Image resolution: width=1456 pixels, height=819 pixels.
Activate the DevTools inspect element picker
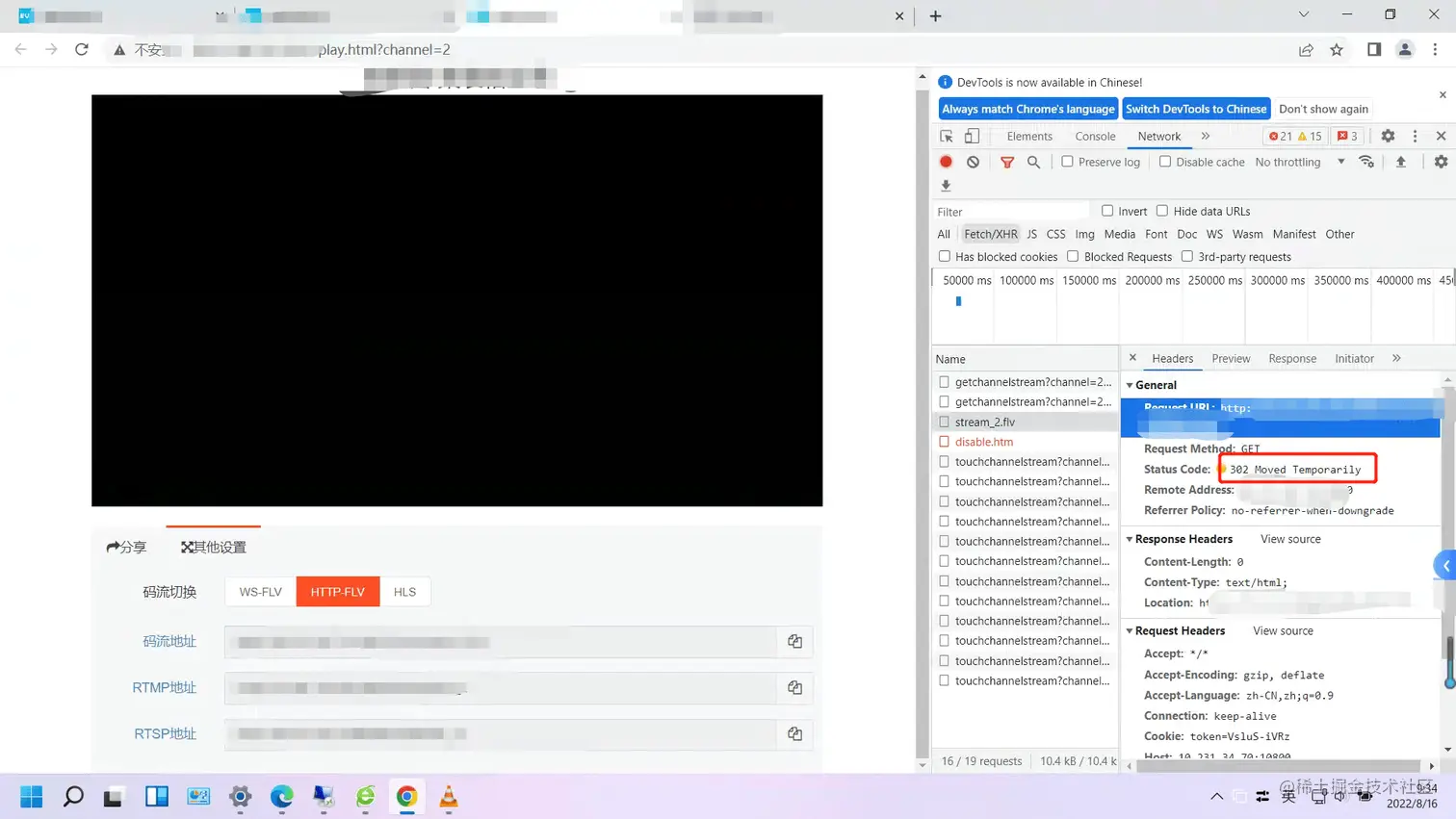coord(947,137)
